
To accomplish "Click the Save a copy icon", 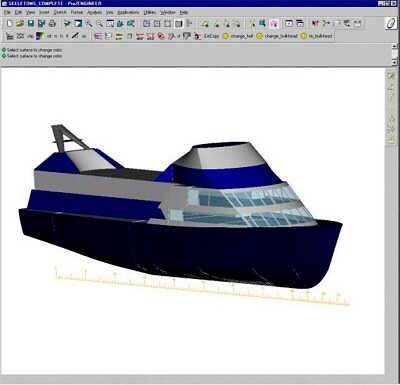I will pyautogui.click(x=41, y=24).
